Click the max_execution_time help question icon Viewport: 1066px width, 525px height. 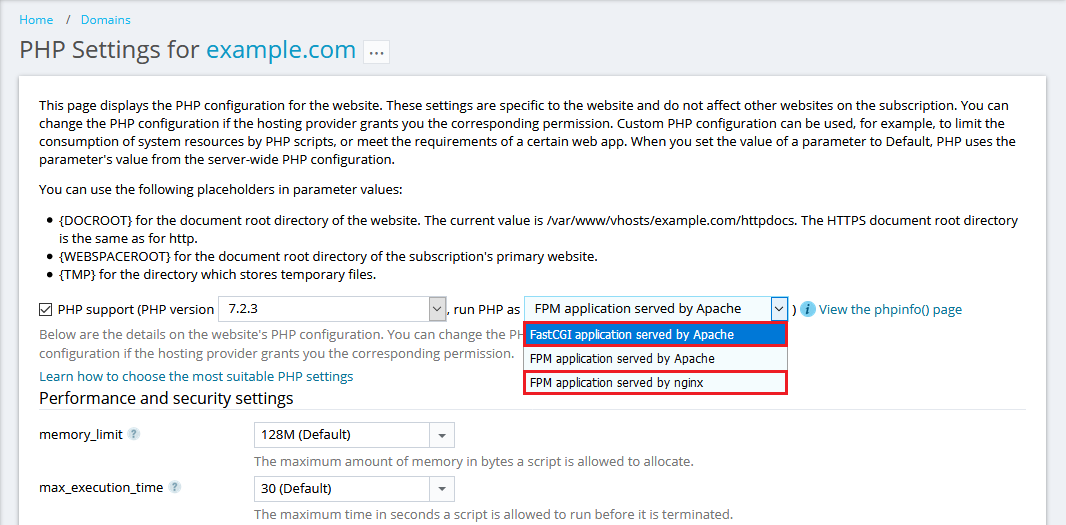[x=175, y=488]
